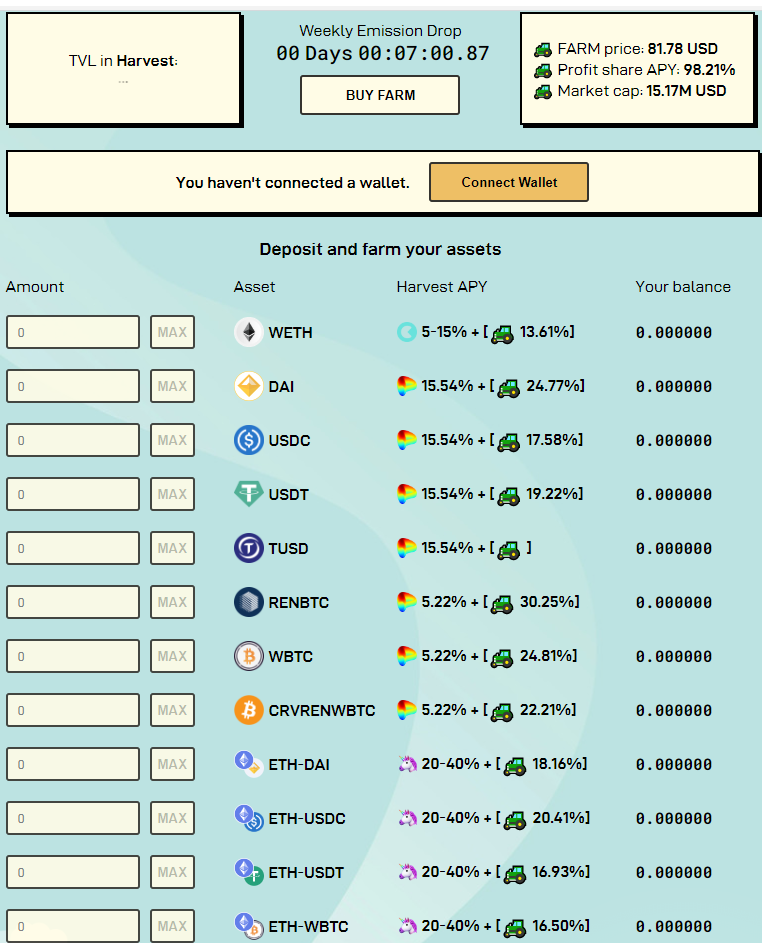The width and height of the screenshot is (762, 943).
Task: Click the Curve rainbow icon in the RENBTC row
Action: [x=407, y=601]
